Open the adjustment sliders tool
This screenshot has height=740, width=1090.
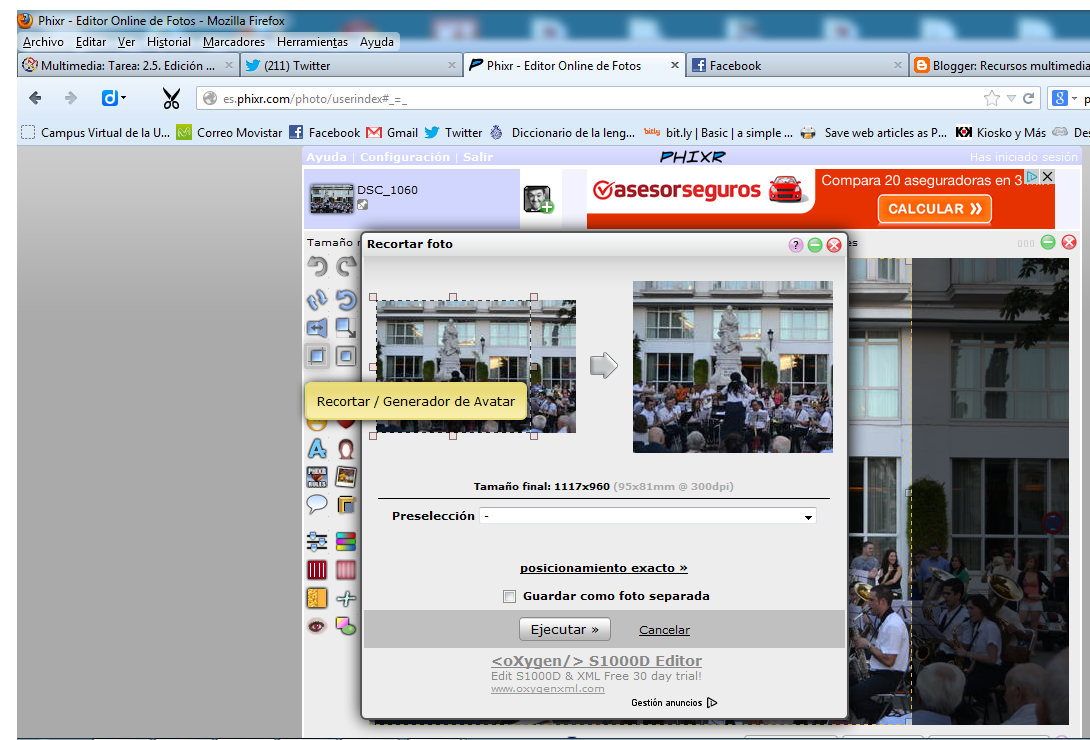[x=317, y=541]
